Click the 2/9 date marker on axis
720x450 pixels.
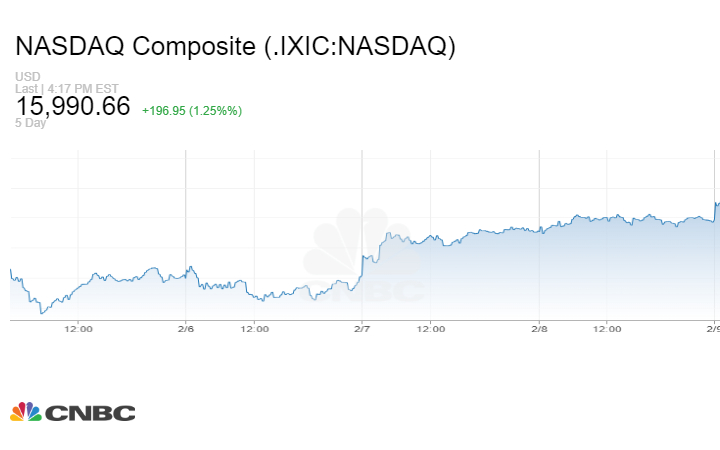(x=713, y=328)
